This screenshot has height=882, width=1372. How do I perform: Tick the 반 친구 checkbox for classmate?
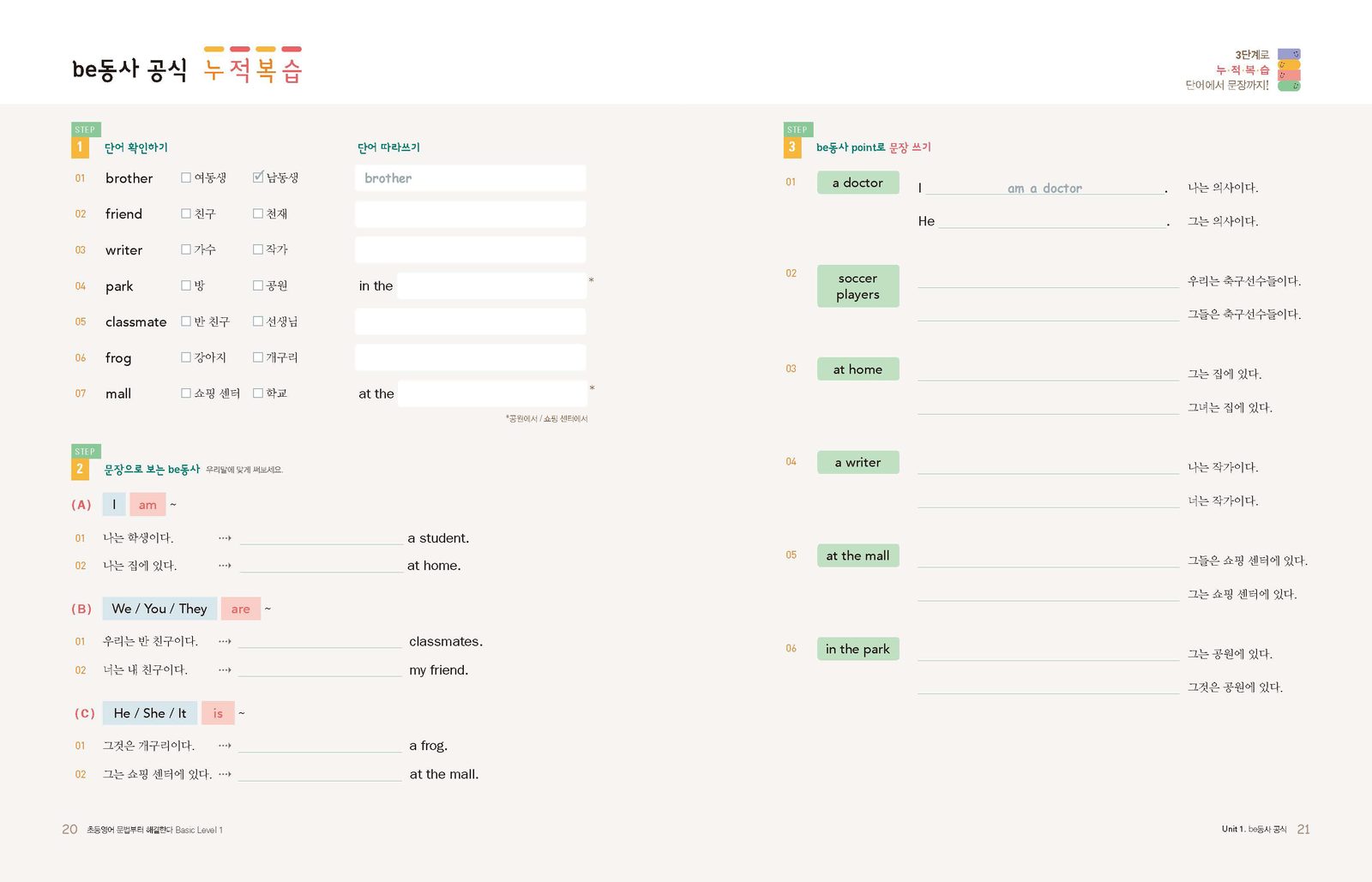coord(186,321)
